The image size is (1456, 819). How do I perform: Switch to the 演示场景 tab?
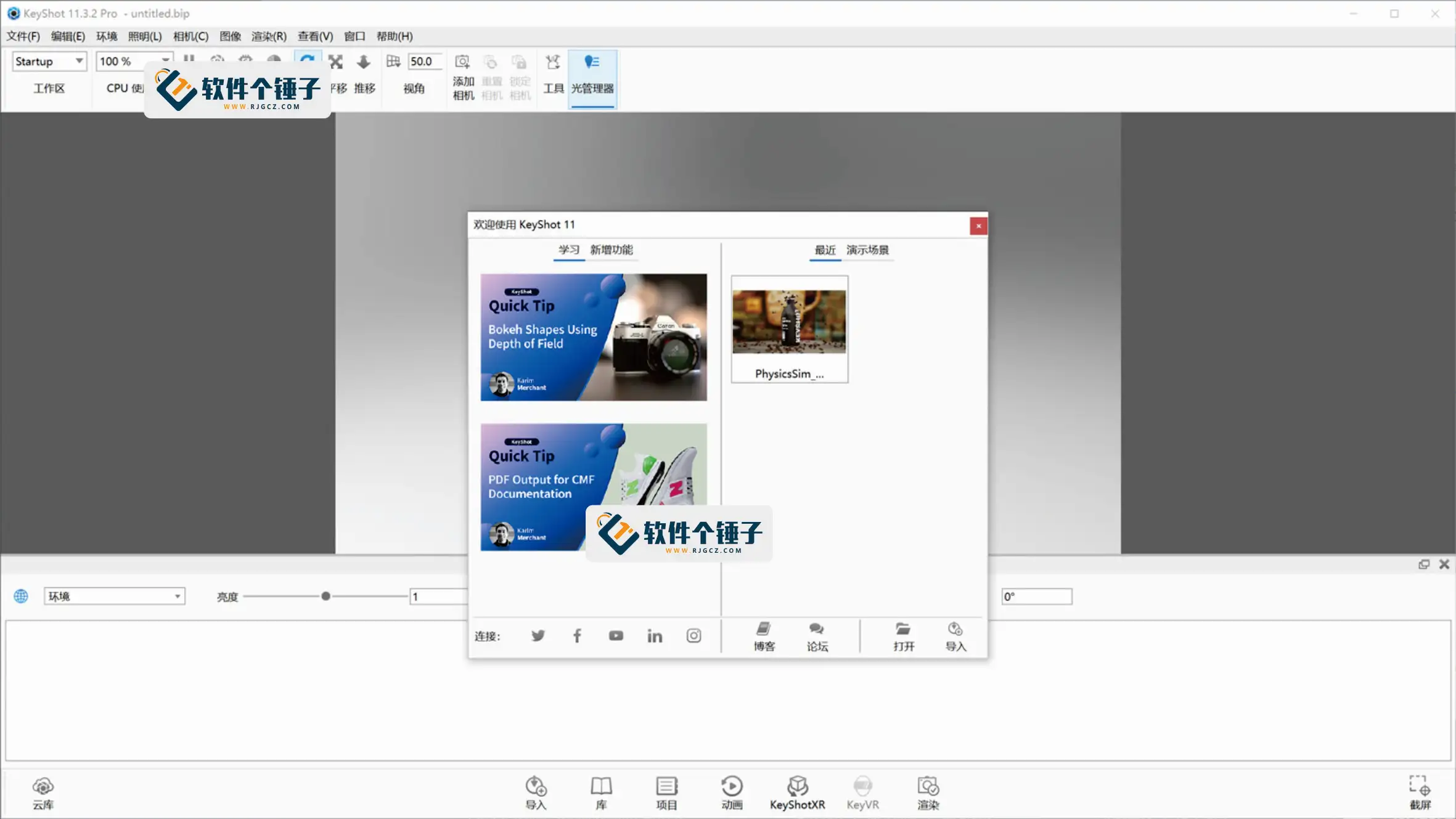(867, 250)
